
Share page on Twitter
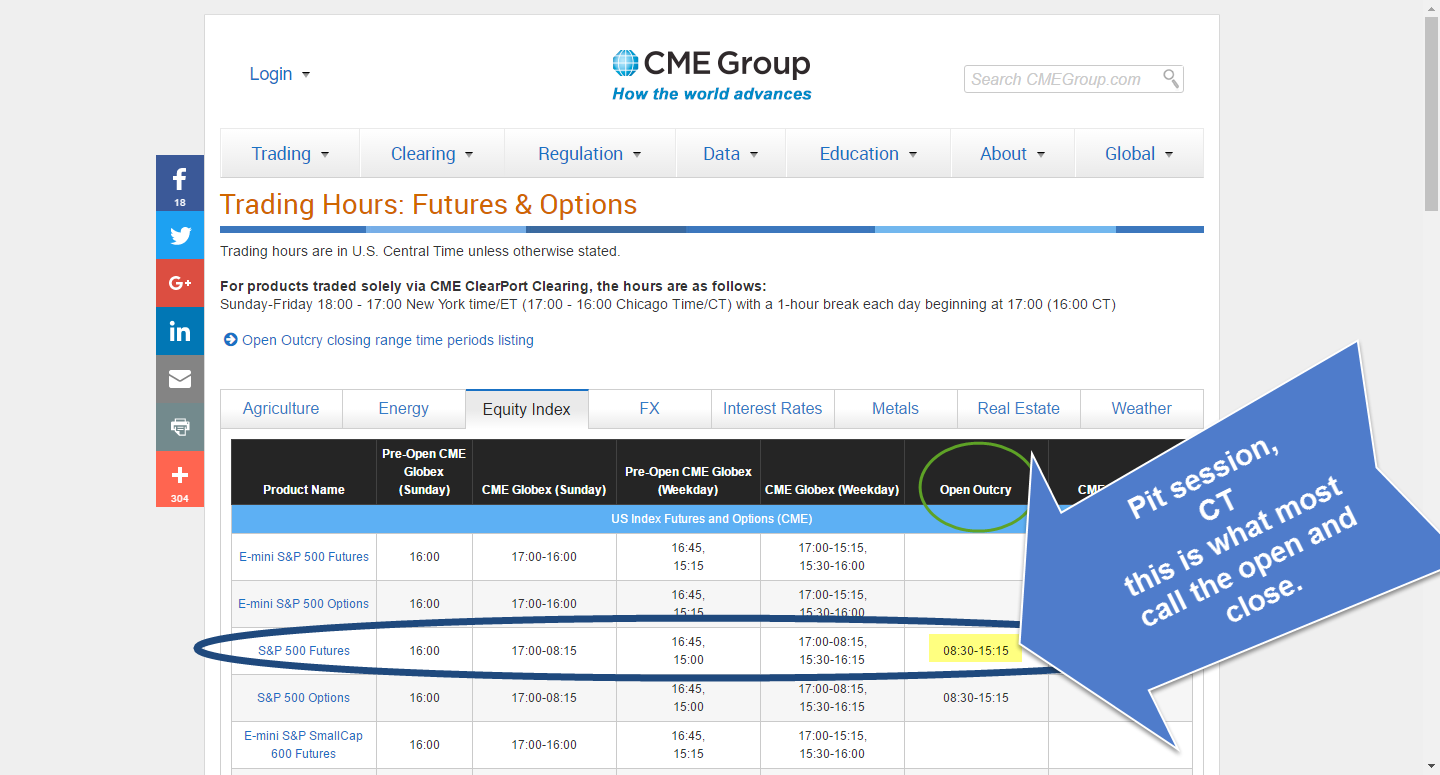click(x=180, y=236)
